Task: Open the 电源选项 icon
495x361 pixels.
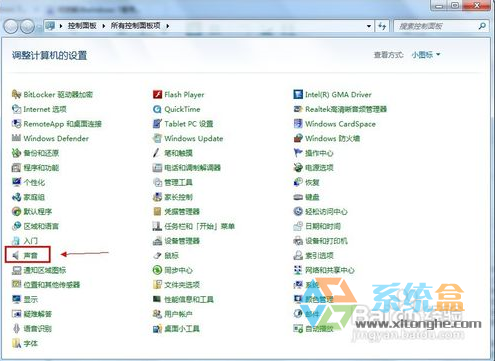Action: point(298,167)
